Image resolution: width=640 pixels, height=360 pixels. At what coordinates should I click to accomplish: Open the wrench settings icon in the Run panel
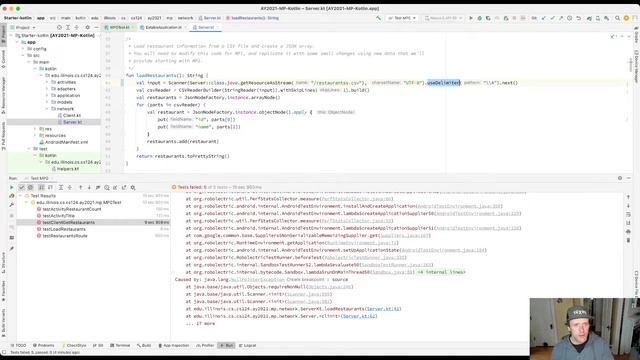[x=11, y=205]
